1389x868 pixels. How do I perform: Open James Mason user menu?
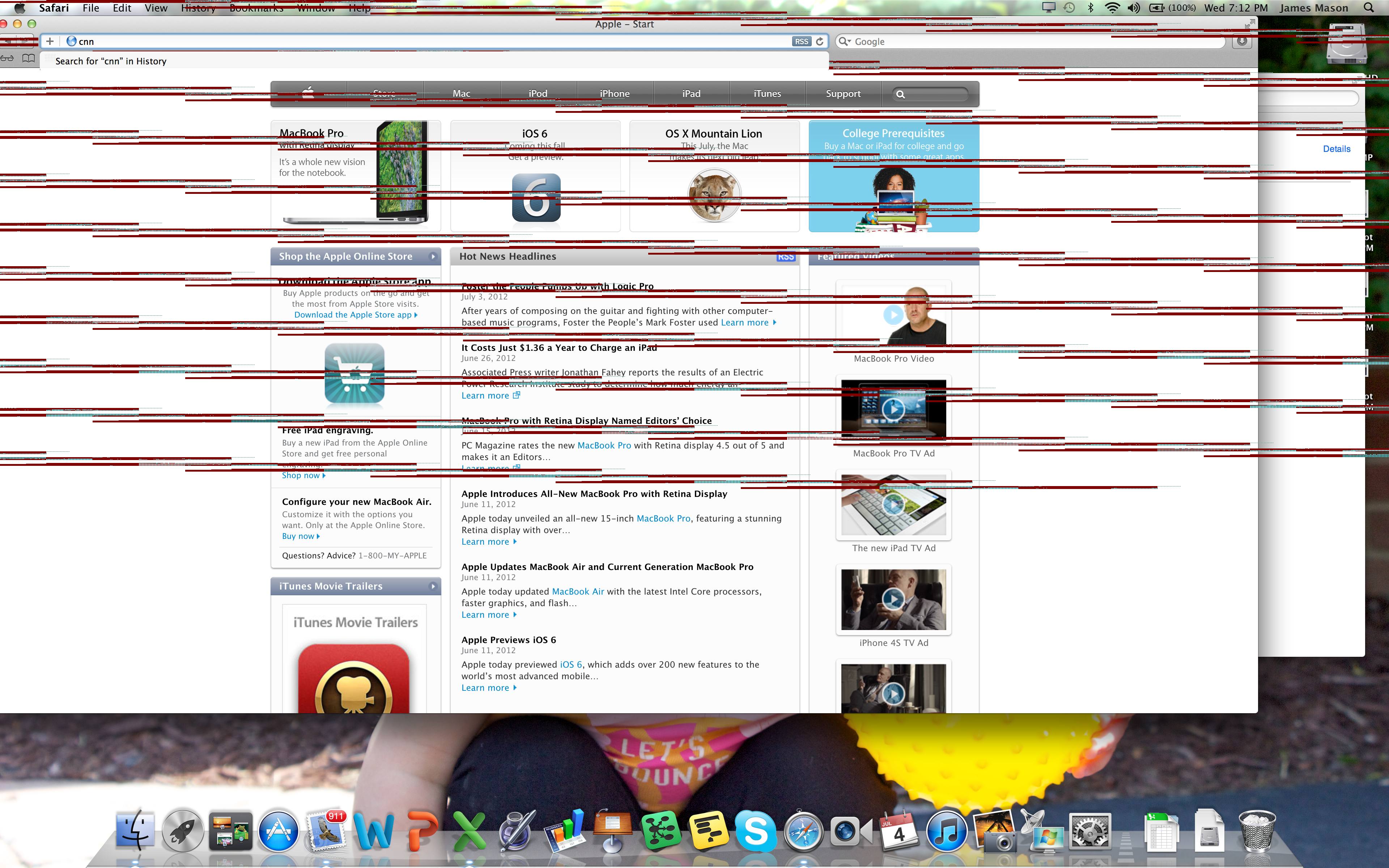point(1314,8)
